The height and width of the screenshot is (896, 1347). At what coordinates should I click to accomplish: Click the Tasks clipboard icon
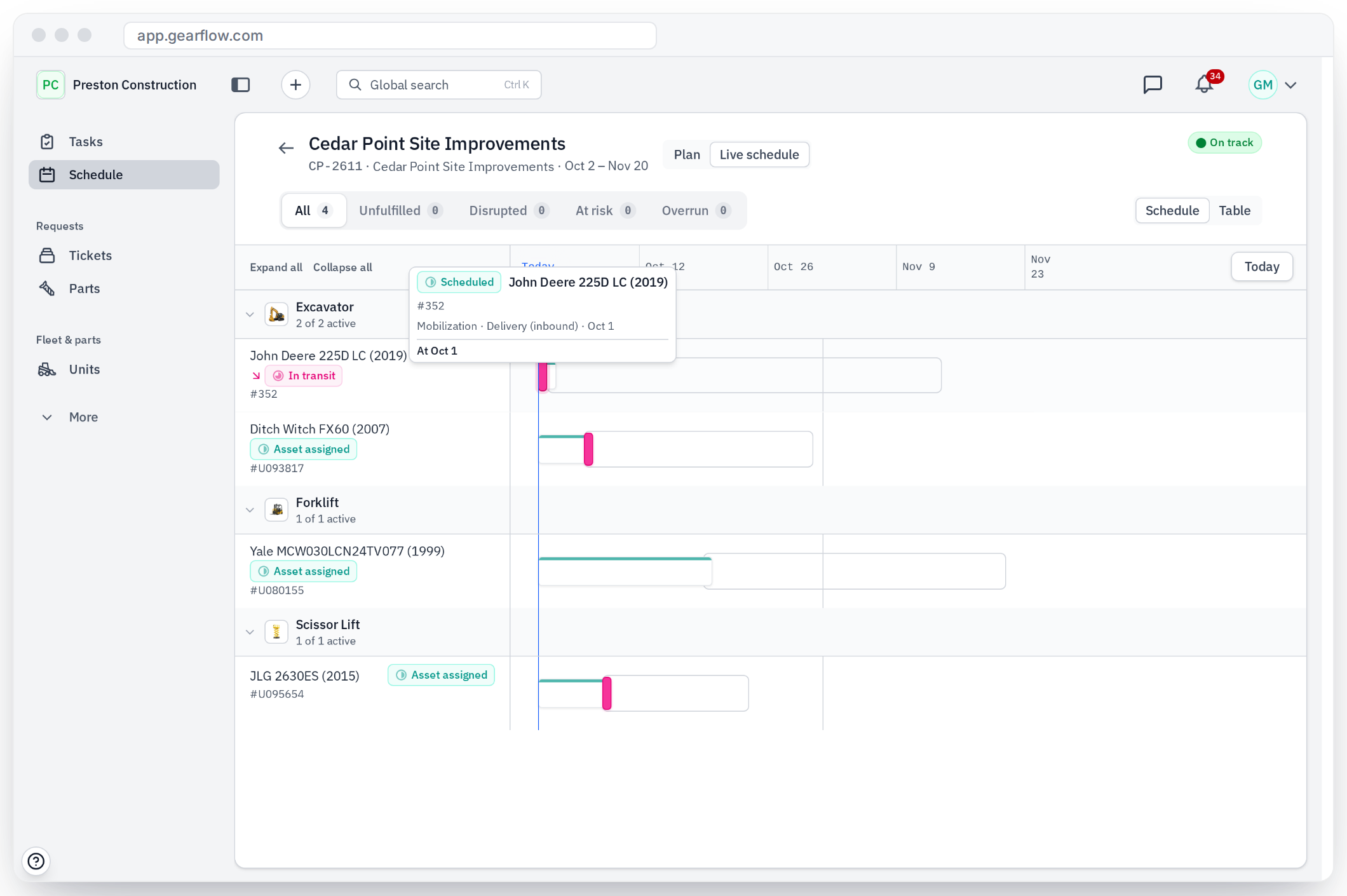coord(47,142)
